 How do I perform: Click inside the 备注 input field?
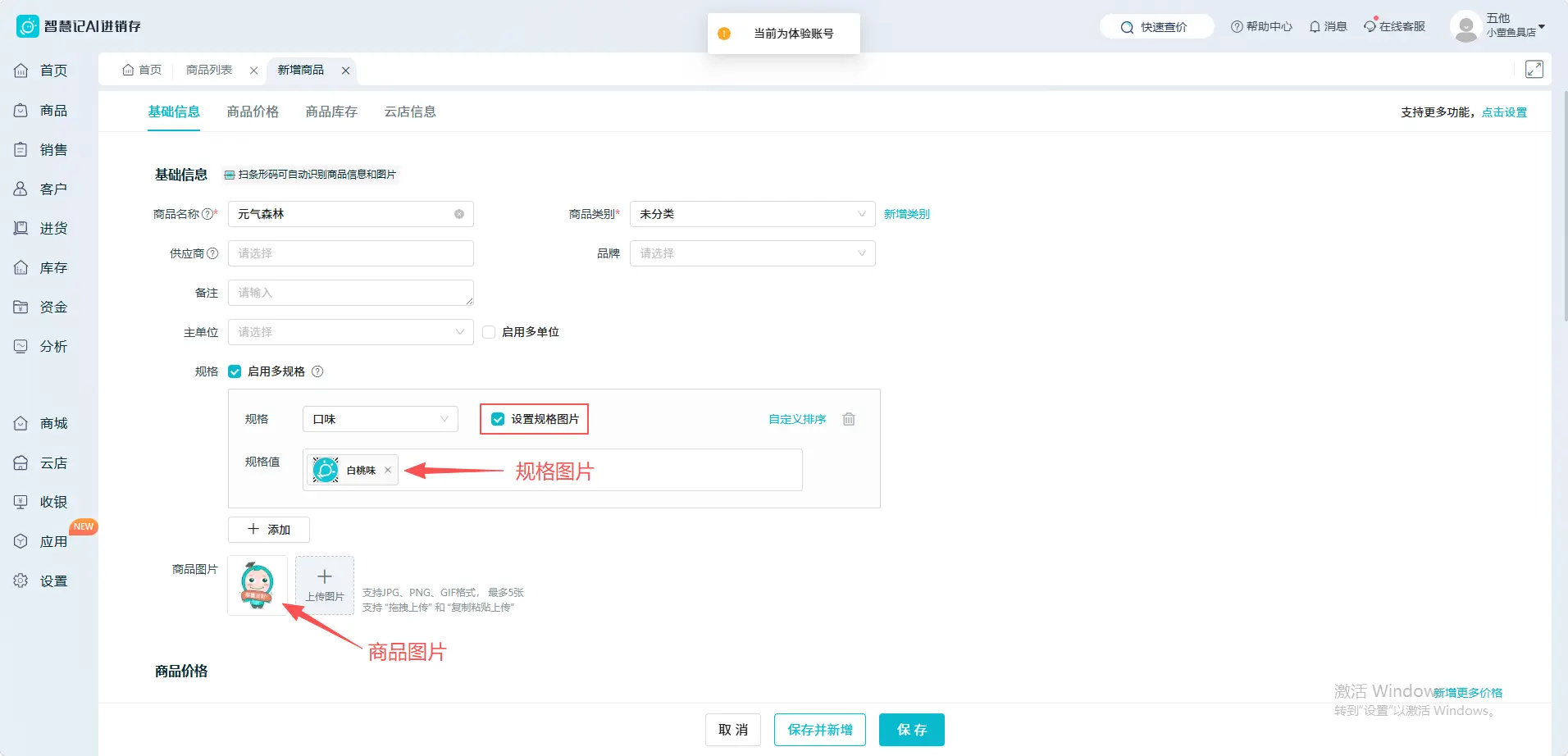[350, 293]
